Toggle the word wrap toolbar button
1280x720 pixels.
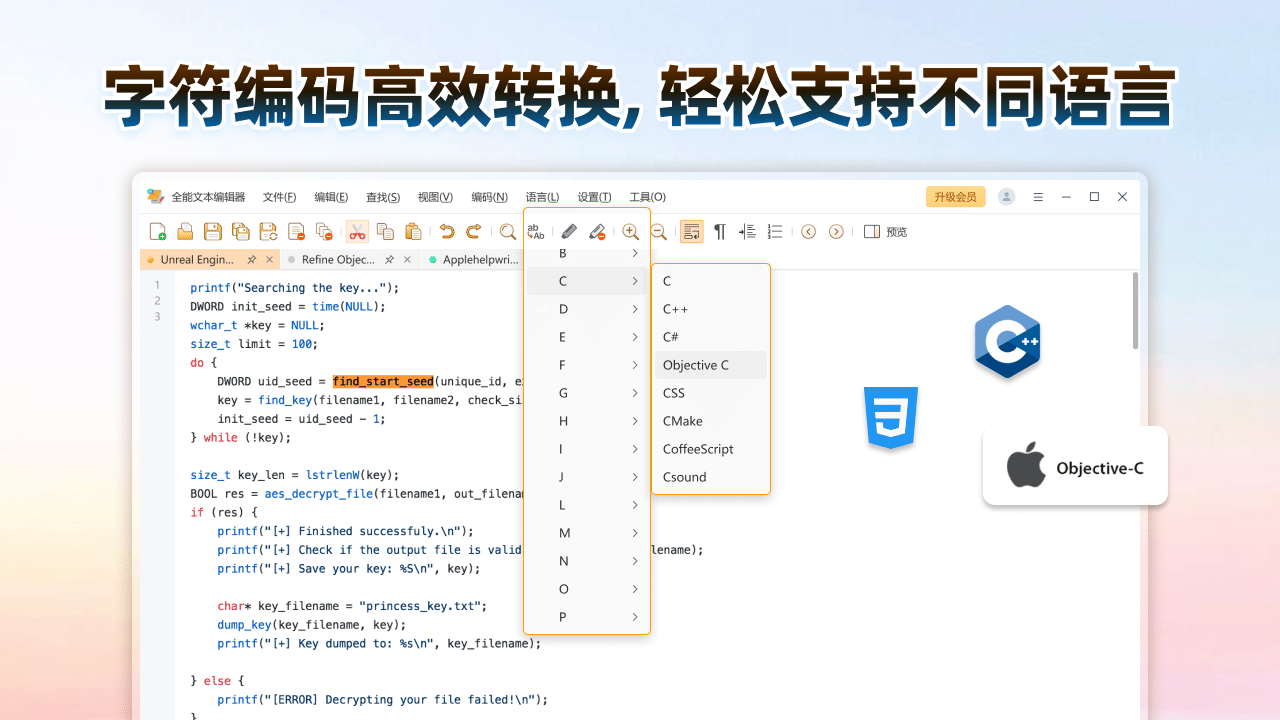[691, 232]
